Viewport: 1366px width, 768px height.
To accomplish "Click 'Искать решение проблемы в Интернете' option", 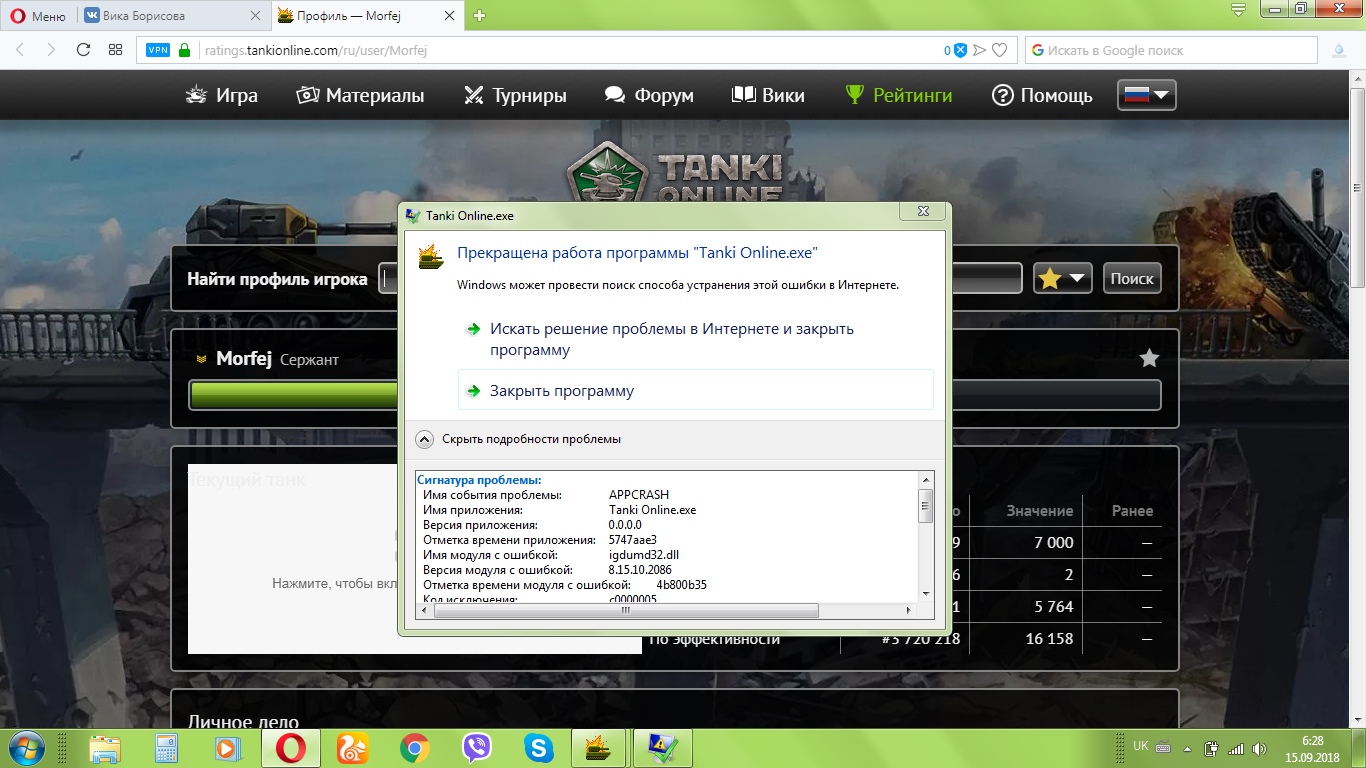I will (695, 339).
